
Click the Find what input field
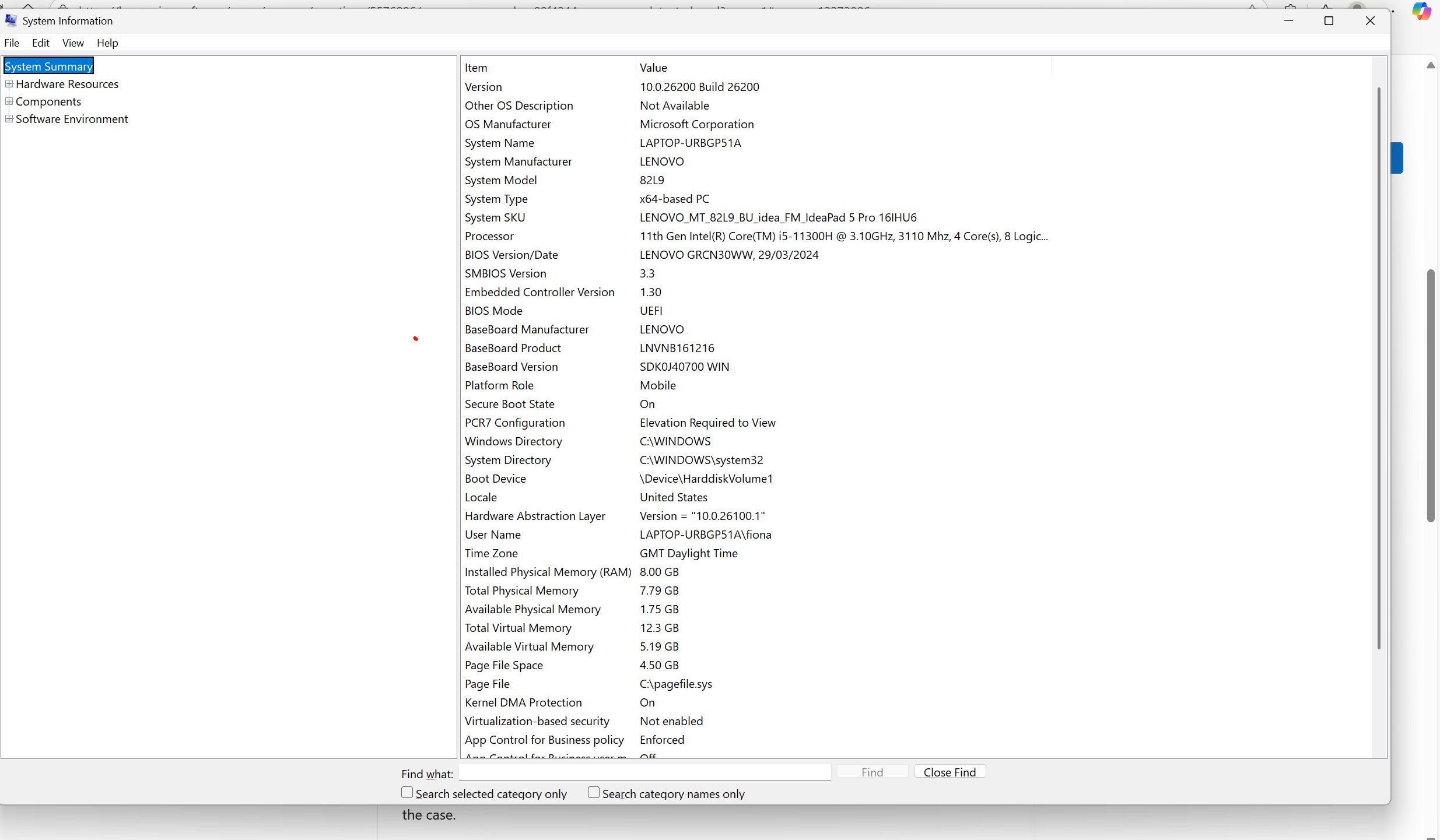644,772
